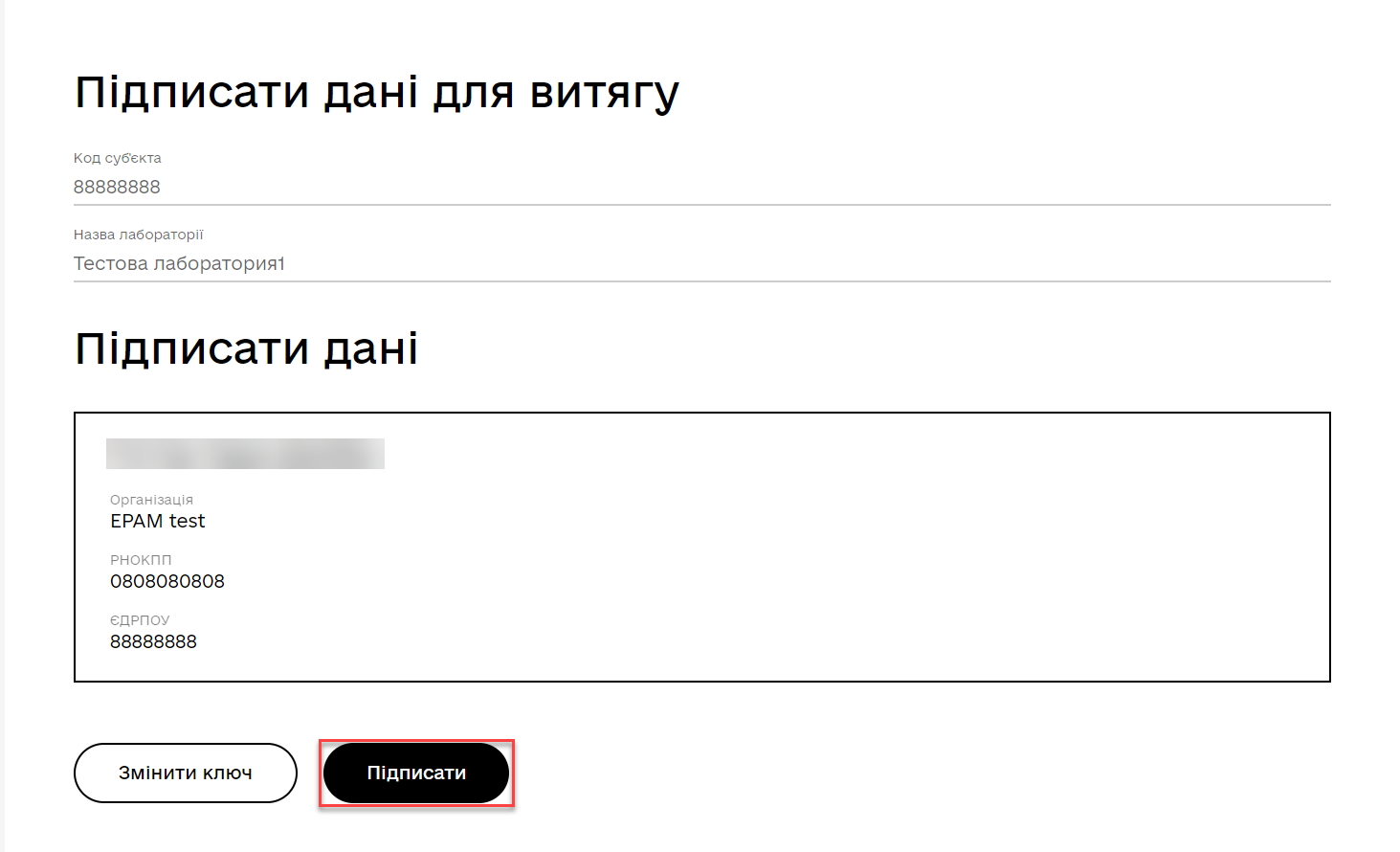Select the 0808080808 tax number value
The image size is (1400, 852).
coord(167,581)
